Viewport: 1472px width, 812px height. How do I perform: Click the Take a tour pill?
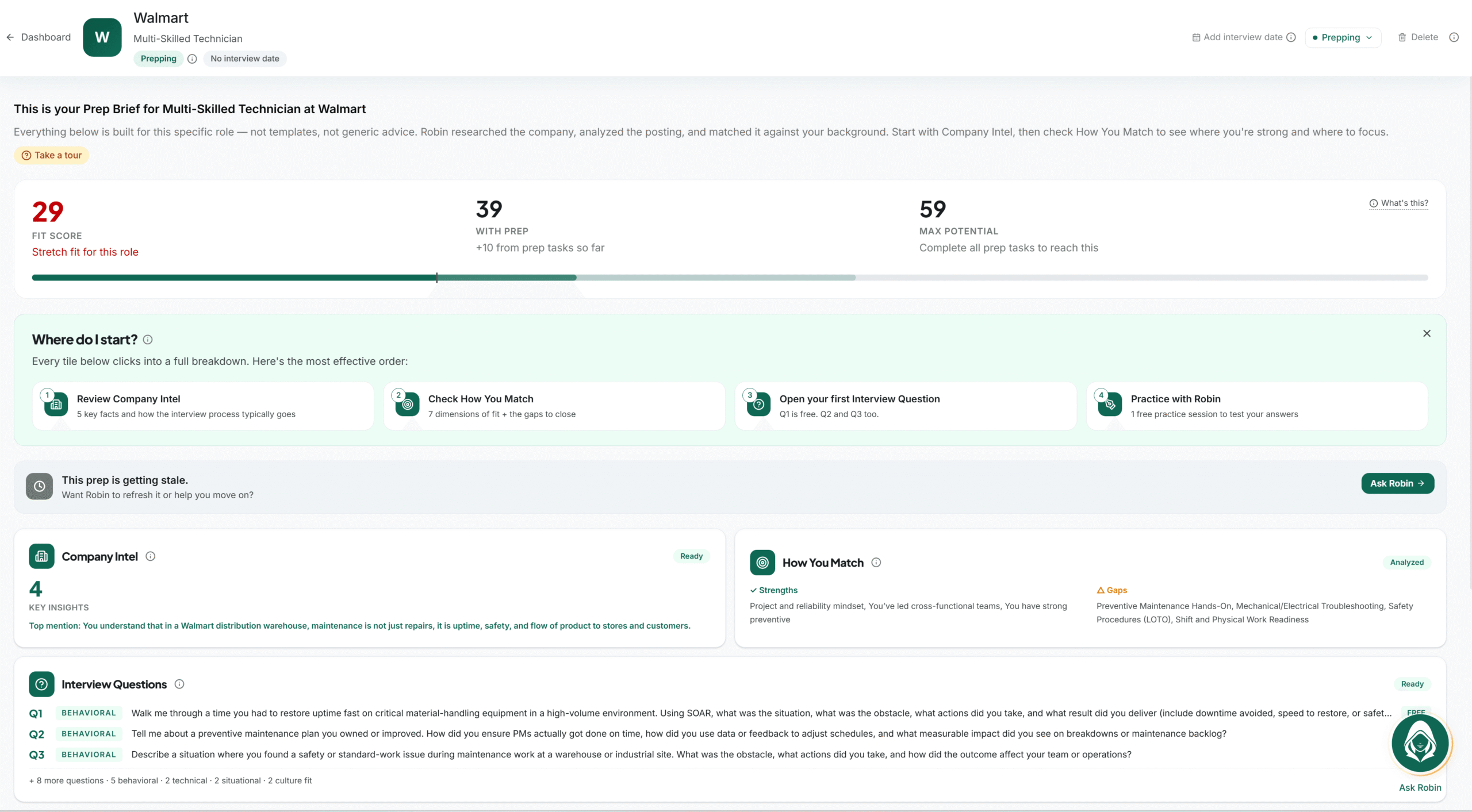[x=52, y=155]
